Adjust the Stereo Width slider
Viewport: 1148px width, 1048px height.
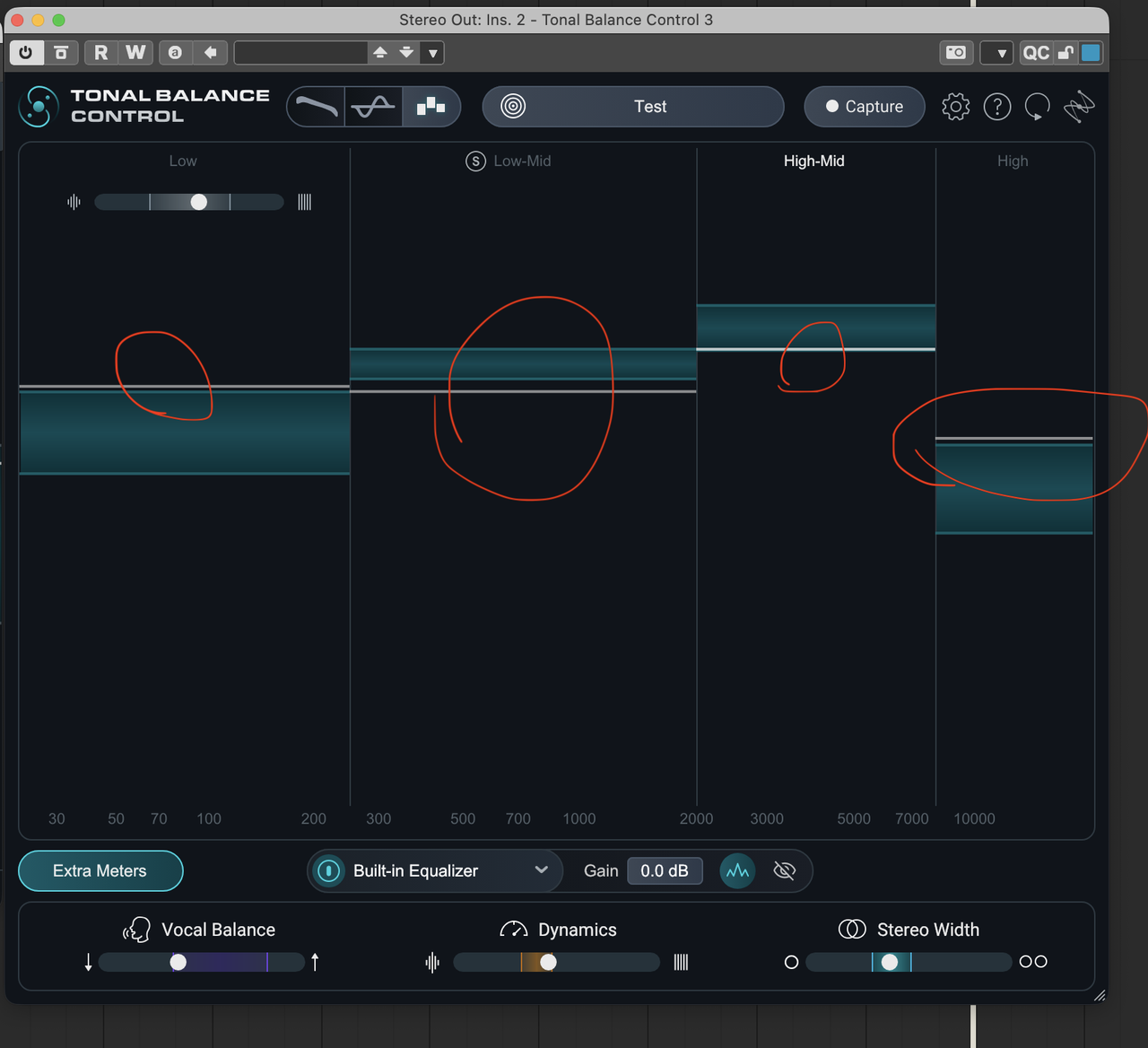pos(909,962)
